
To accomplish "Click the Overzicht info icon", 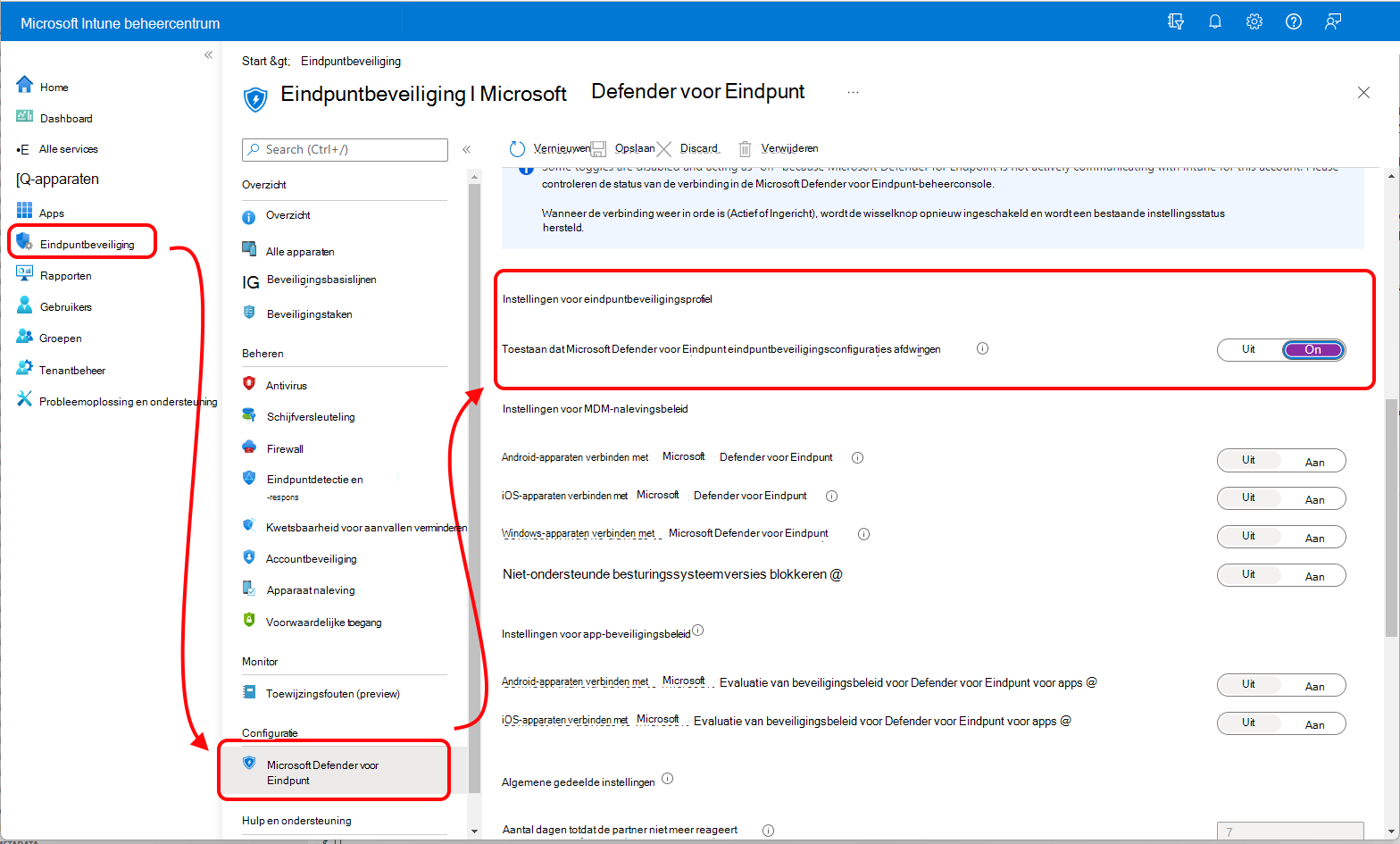I will (249, 216).
